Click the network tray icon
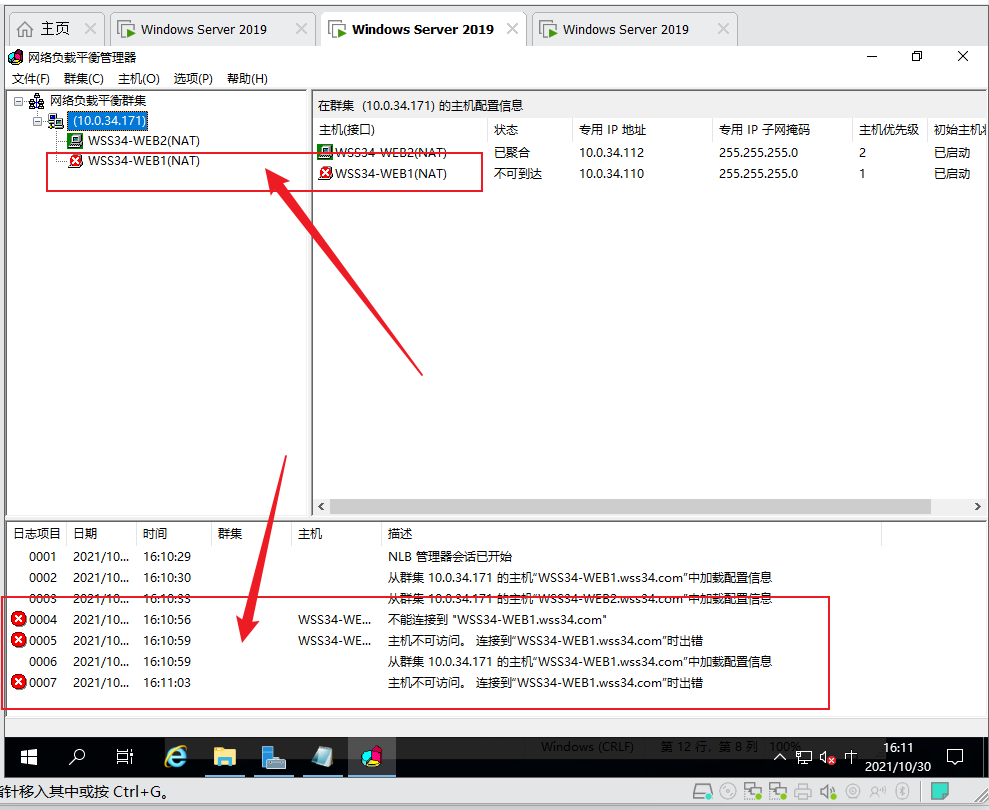Viewport: 989px width, 810px height. pos(804,757)
